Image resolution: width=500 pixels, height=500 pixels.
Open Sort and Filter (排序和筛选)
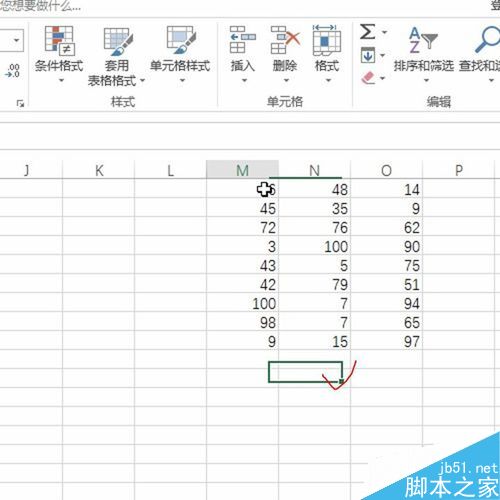(423, 53)
